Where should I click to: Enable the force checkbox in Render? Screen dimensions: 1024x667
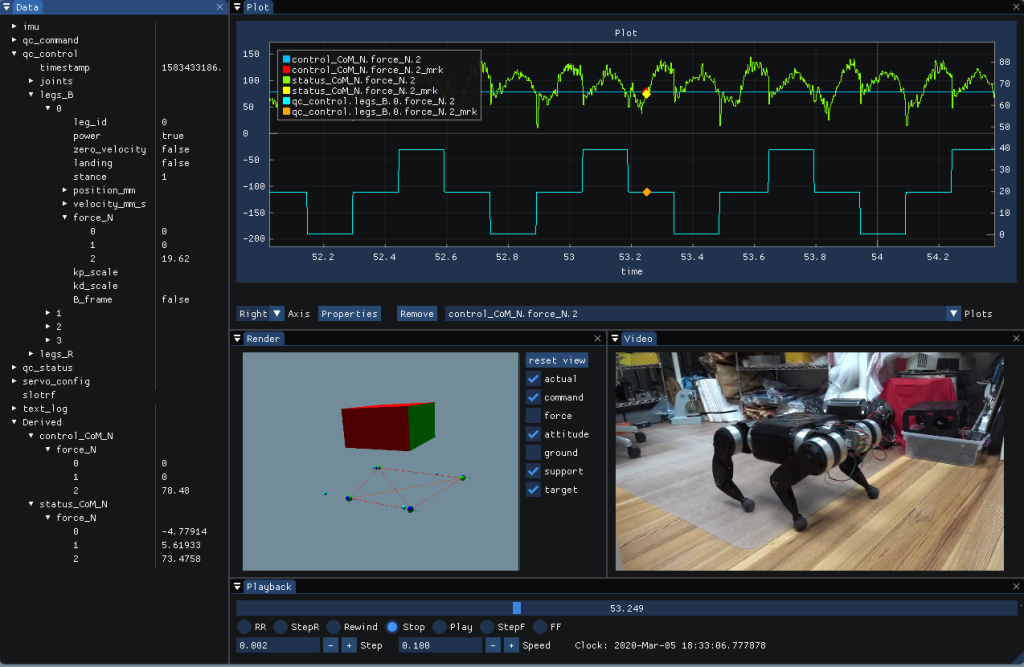click(x=533, y=416)
